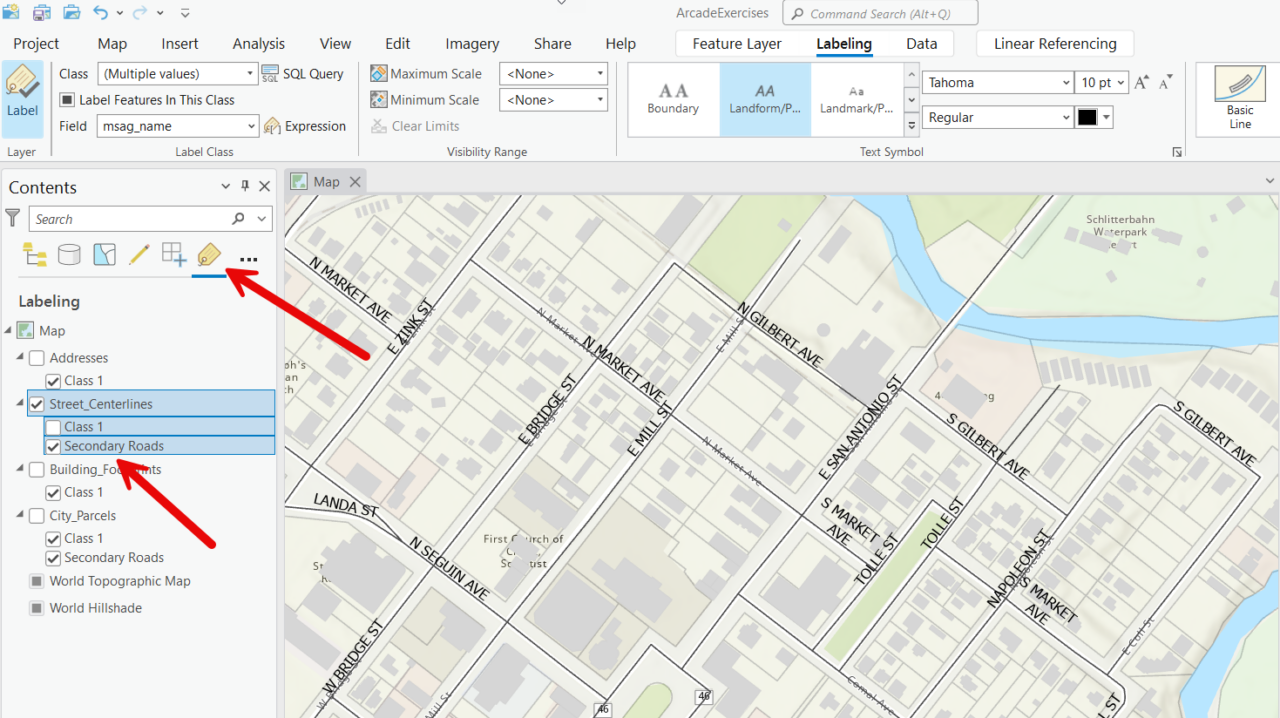The height and width of the screenshot is (718, 1280).
Task: Toggle the Label button in the Layer group
Action: pyautogui.click(x=22, y=95)
